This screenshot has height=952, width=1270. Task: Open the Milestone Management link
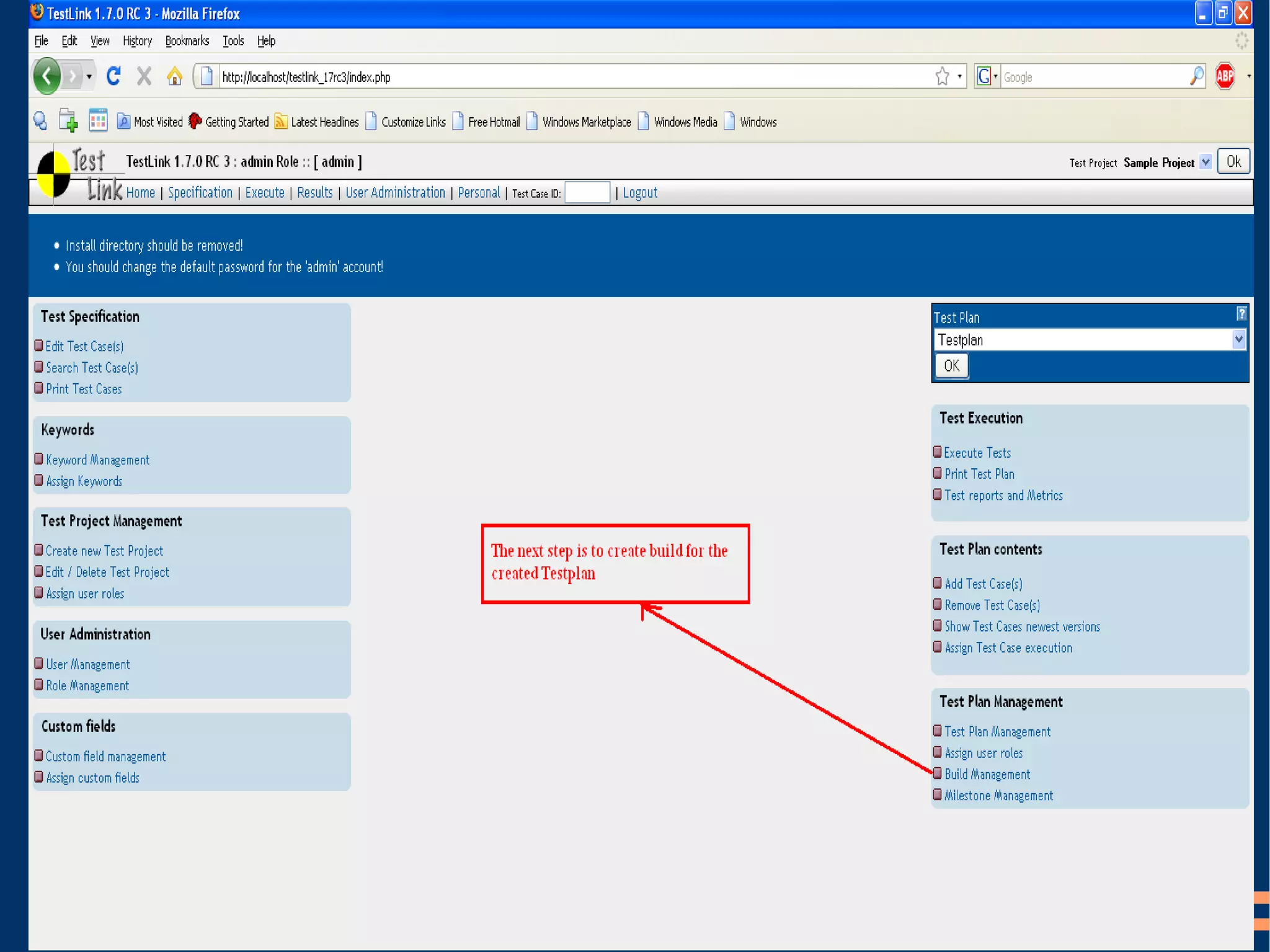[998, 795]
